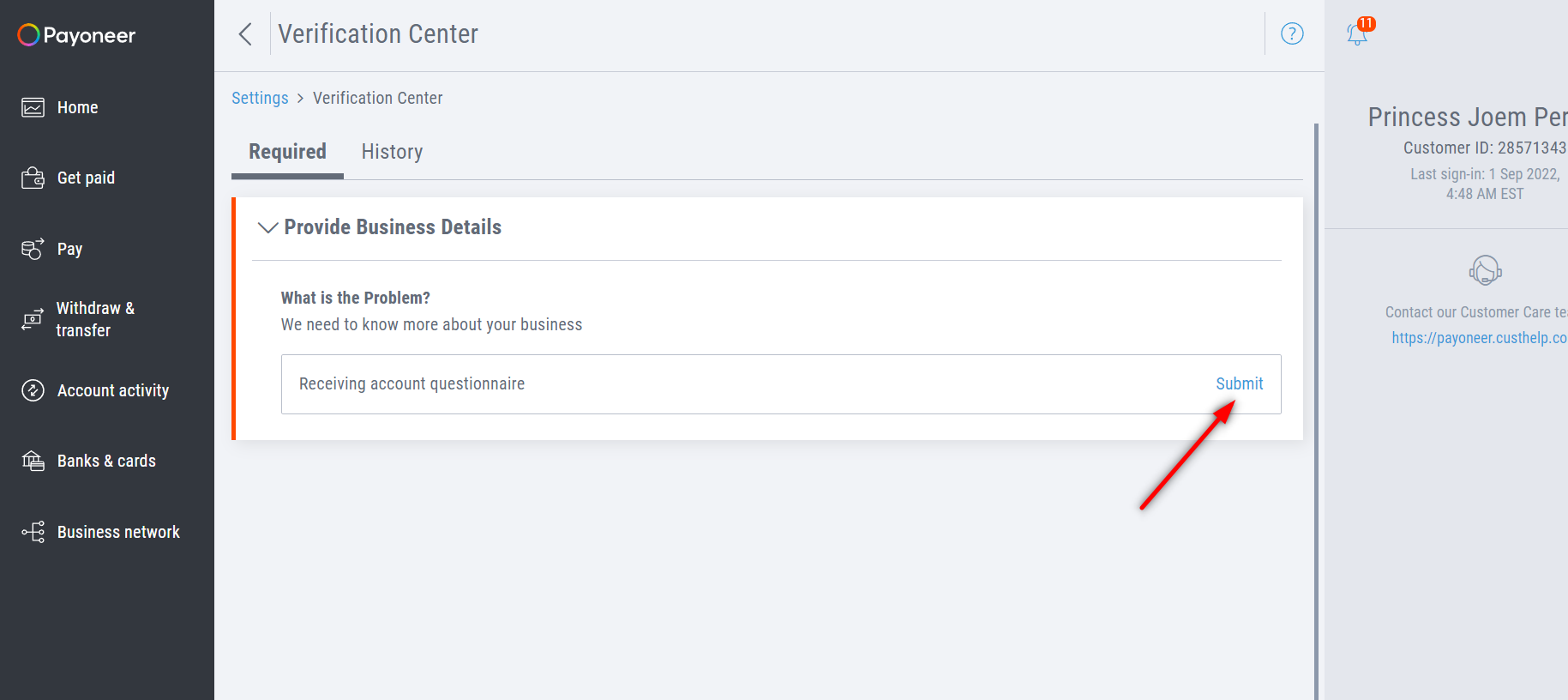Viewport: 1568px width, 700px height.
Task: Select the Get paid icon
Action: (32, 178)
